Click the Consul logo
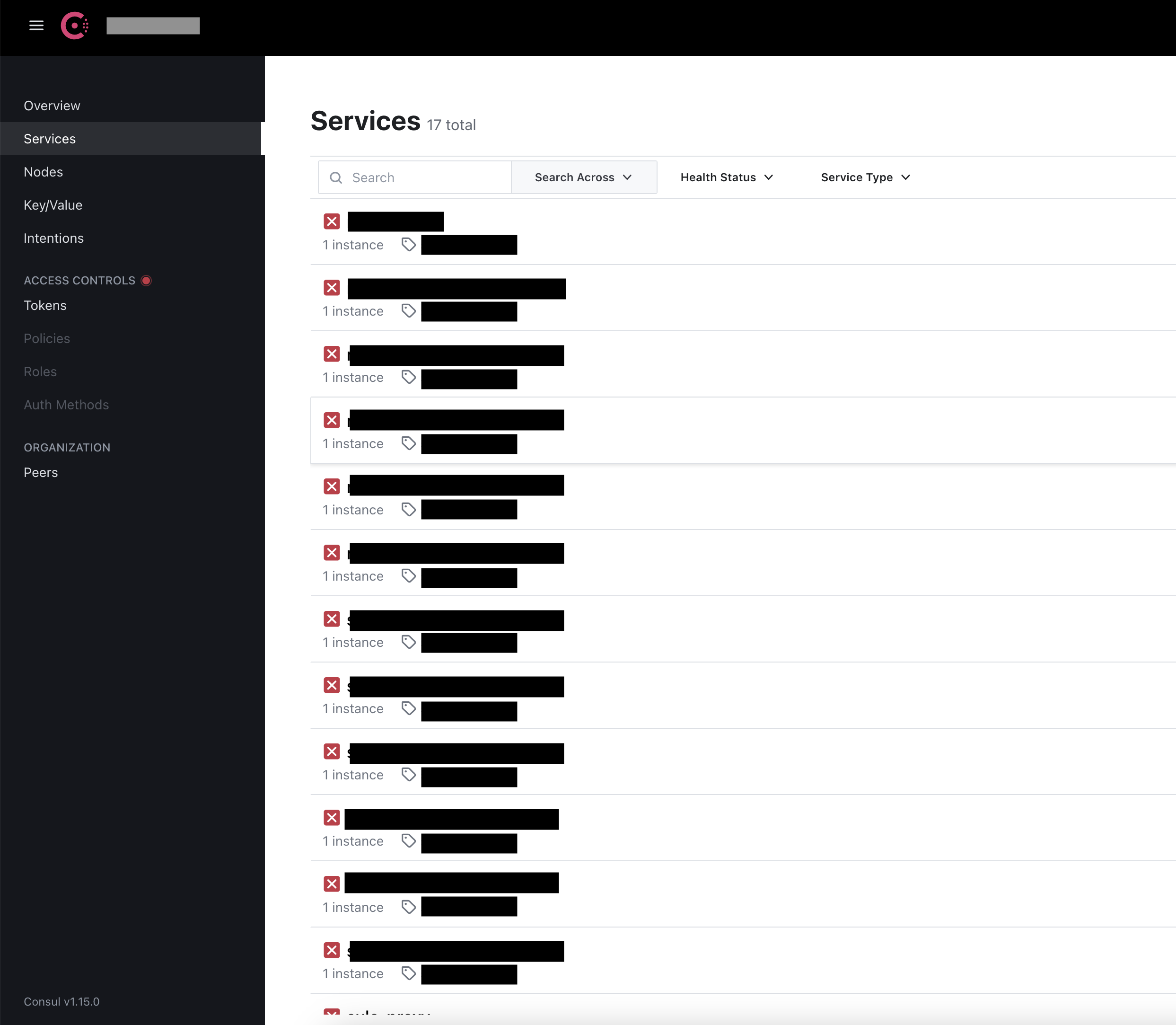Viewport: 1176px width, 1025px height. click(75, 25)
